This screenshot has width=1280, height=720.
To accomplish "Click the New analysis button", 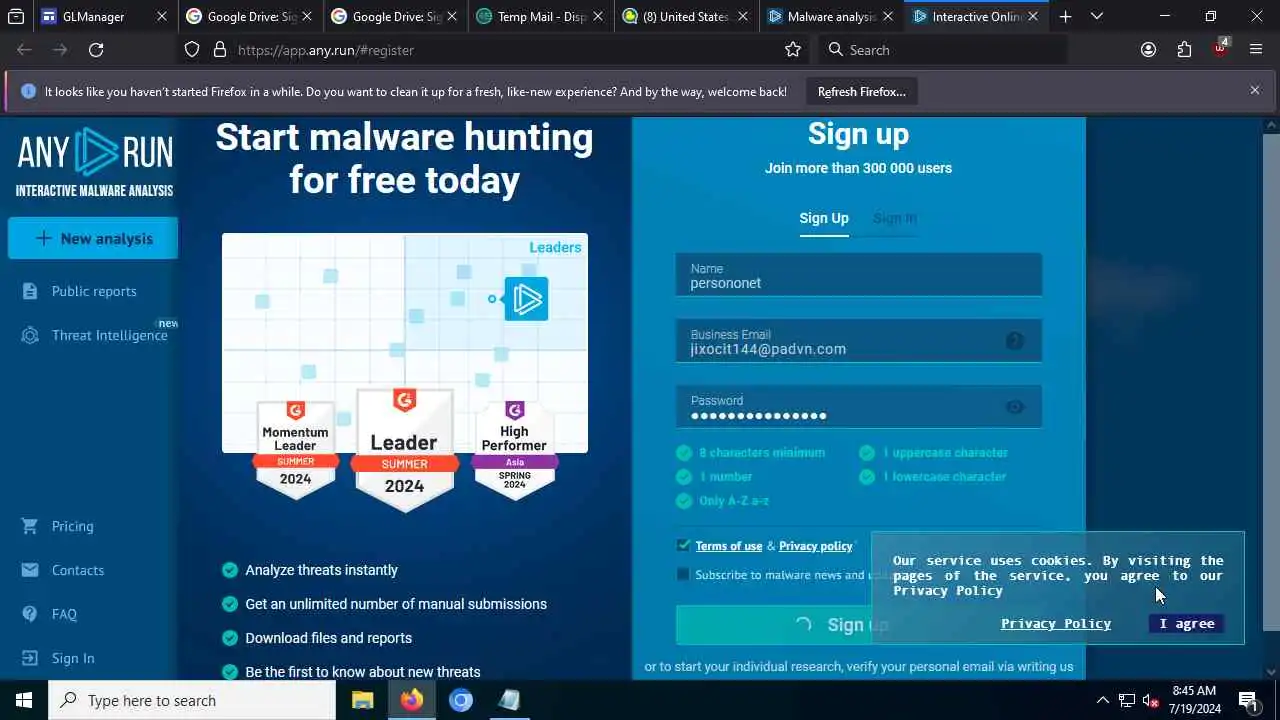I will tap(93, 238).
